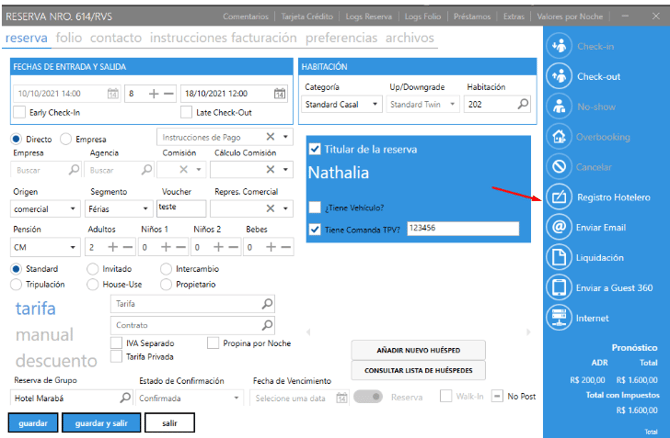Click Enviar a Guest 360 icon
Screen dimensions: 670x438
coord(560,288)
